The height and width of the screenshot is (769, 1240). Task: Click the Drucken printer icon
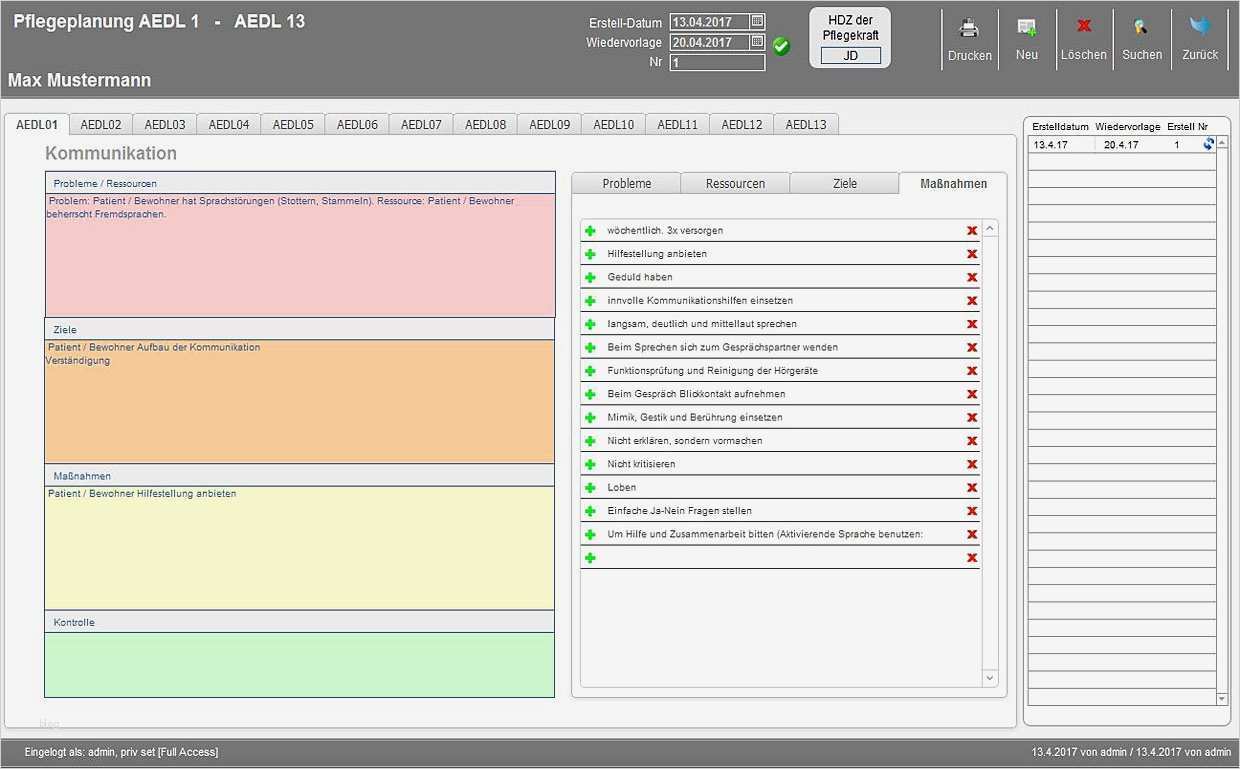969,28
